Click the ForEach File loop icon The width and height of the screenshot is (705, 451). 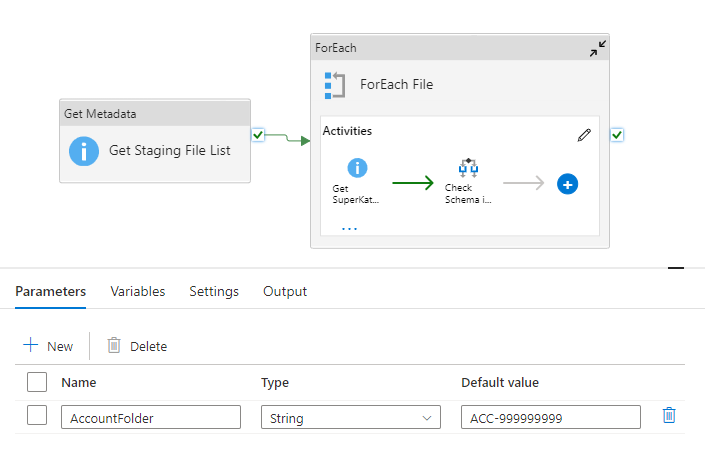334,85
